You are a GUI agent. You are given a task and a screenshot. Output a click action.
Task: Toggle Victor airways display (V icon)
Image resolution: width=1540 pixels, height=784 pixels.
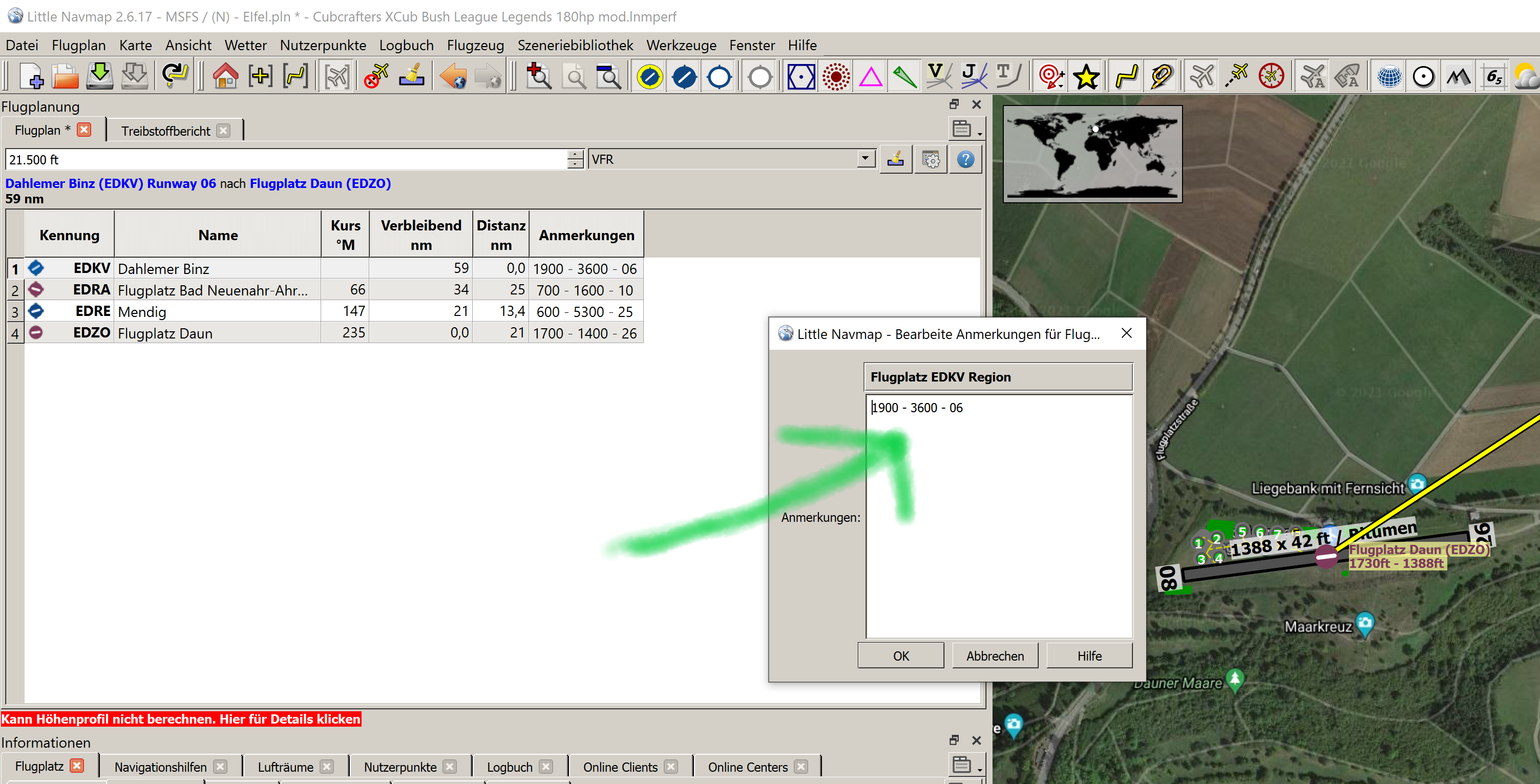[x=939, y=76]
